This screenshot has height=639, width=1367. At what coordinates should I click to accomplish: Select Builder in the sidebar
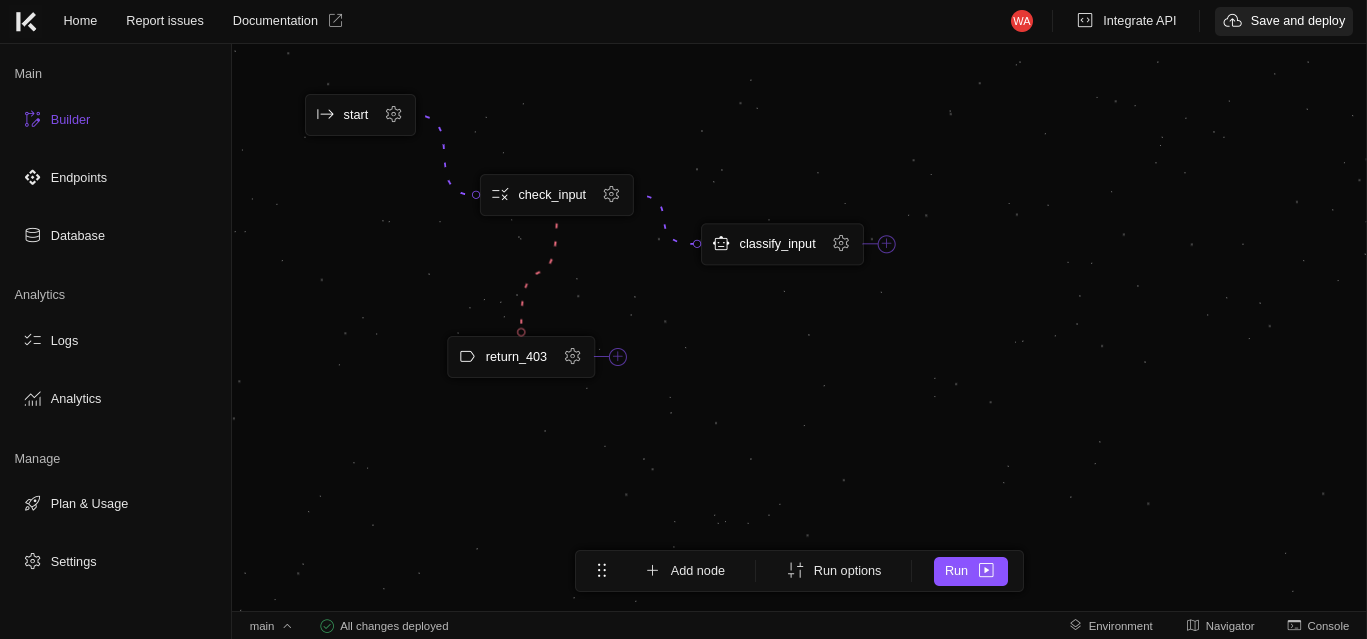[x=70, y=120]
